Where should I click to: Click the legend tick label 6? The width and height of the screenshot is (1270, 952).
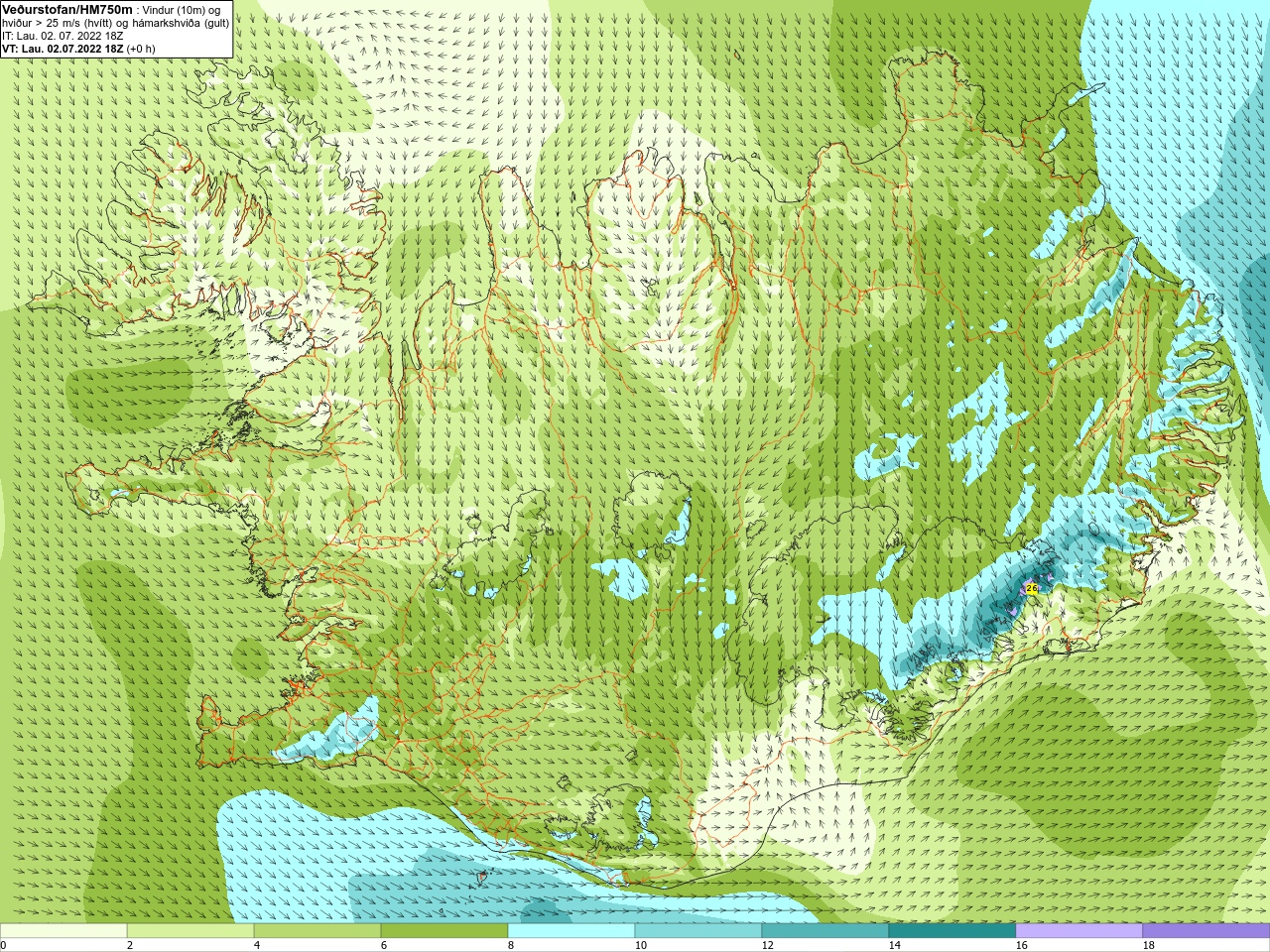384,945
